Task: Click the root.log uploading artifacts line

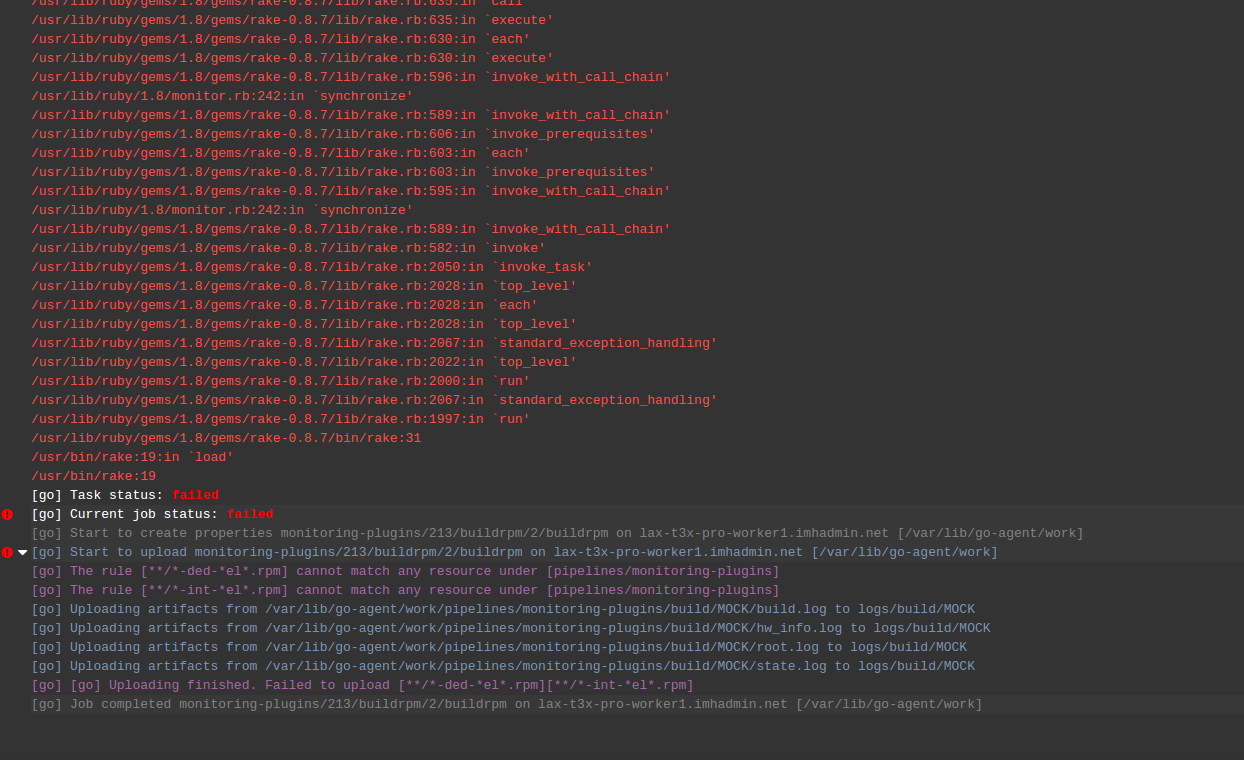Action: click(499, 647)
